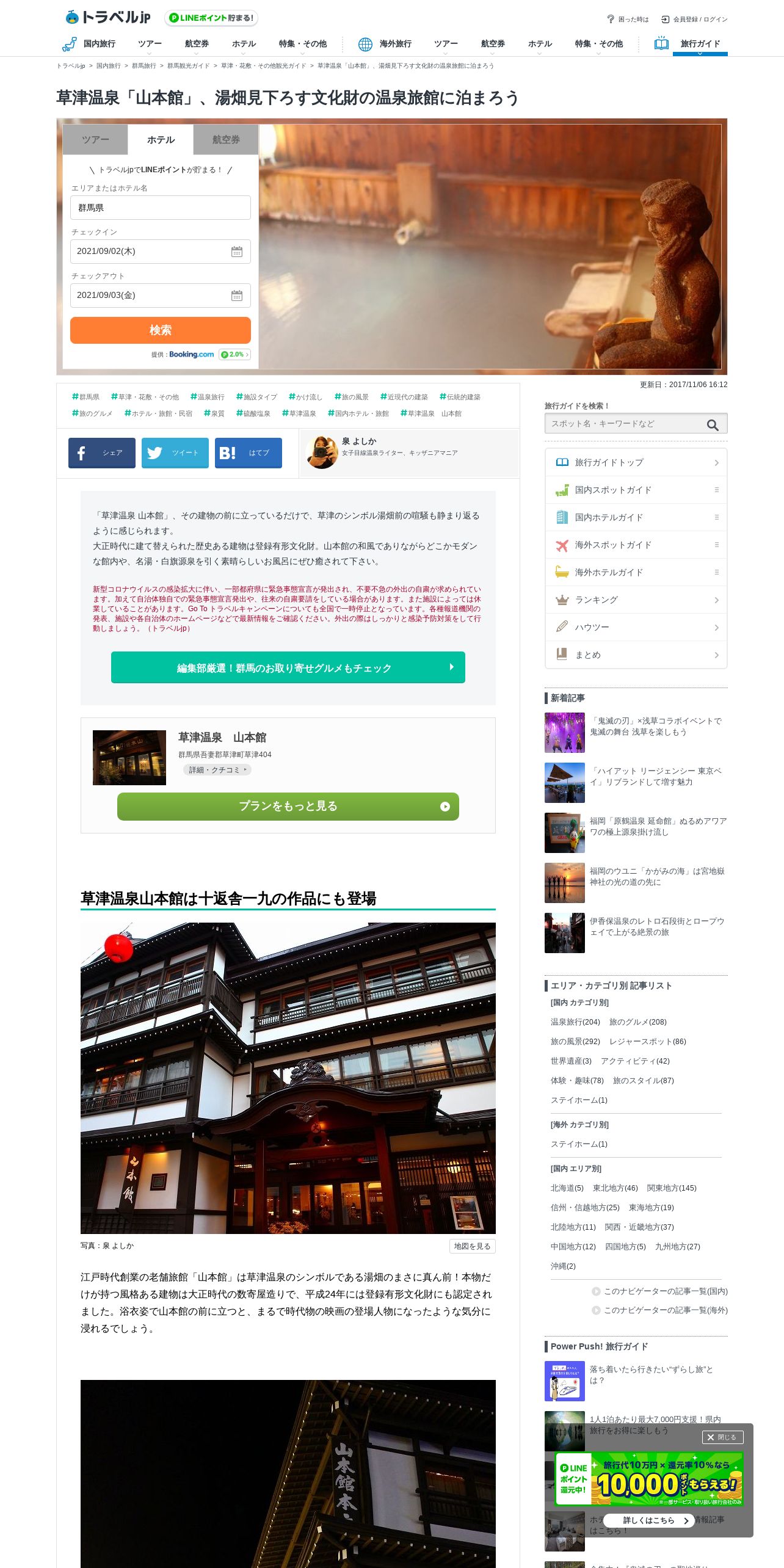Open the チェックアウト calendar icon

[x=237, y=296]
